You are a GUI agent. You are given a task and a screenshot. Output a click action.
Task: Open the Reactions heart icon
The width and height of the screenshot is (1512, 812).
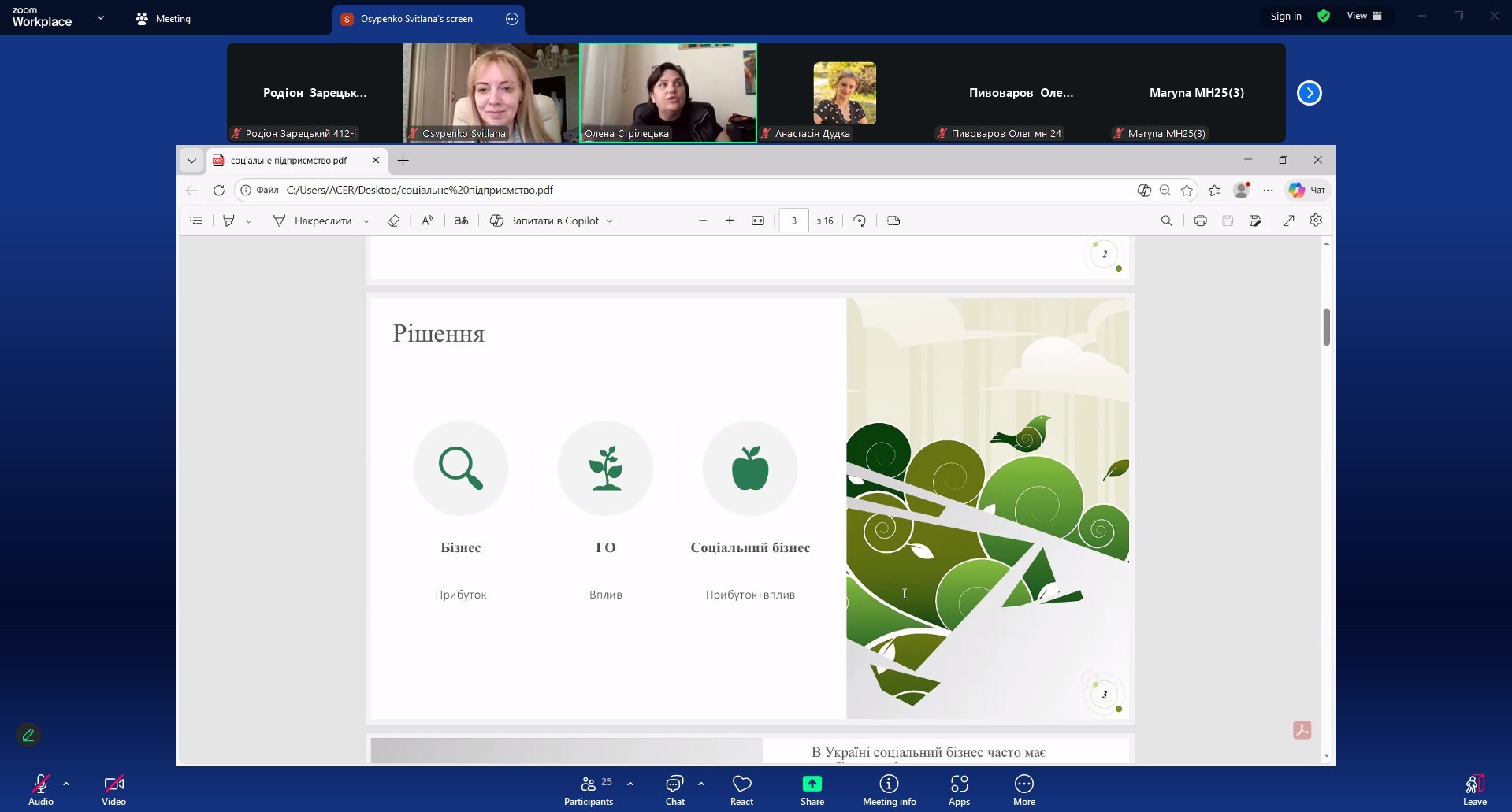741,789
